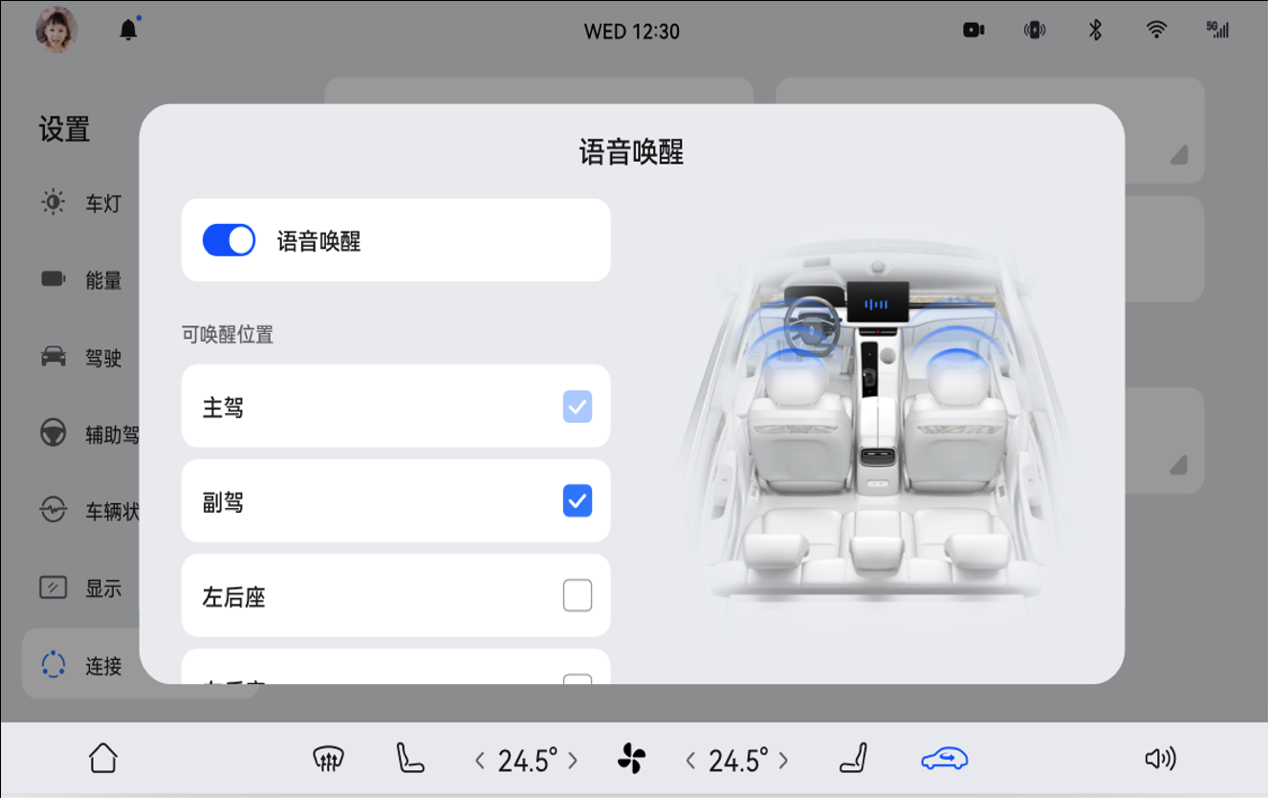Viewport: 1268px width, 798px height.
Task: Open the climate fan icon
Action: coord(631,759)
